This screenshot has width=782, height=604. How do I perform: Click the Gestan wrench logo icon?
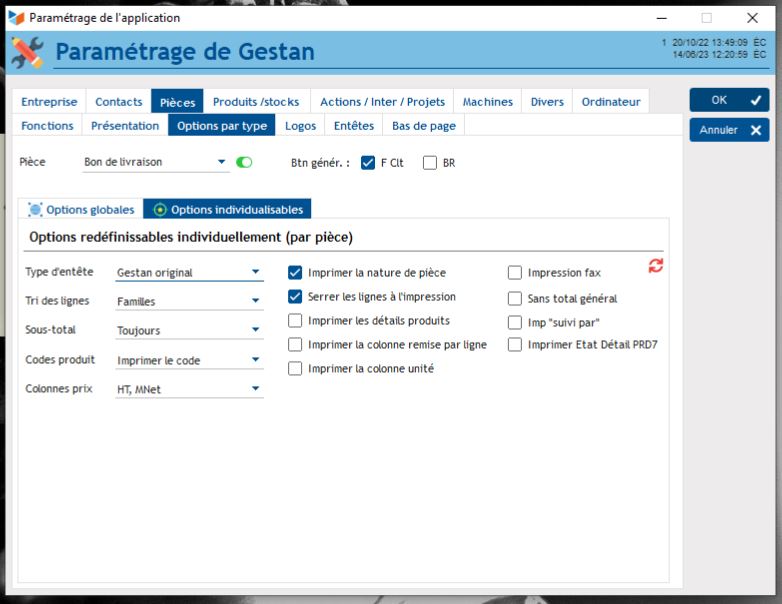pyautogui.click(x=26, y=52)
